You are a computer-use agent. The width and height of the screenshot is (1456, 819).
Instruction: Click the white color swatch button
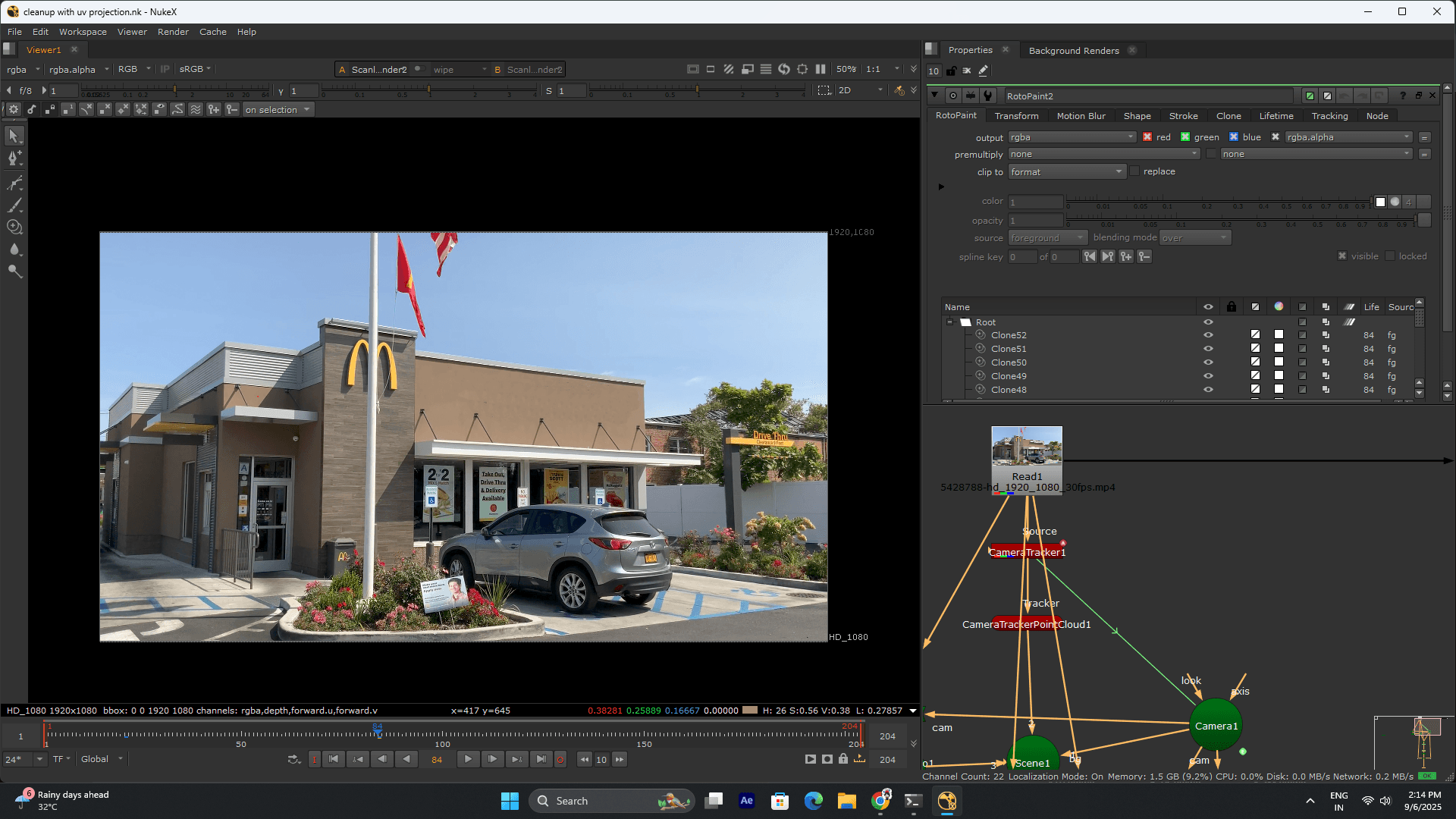click(1380, 202)
